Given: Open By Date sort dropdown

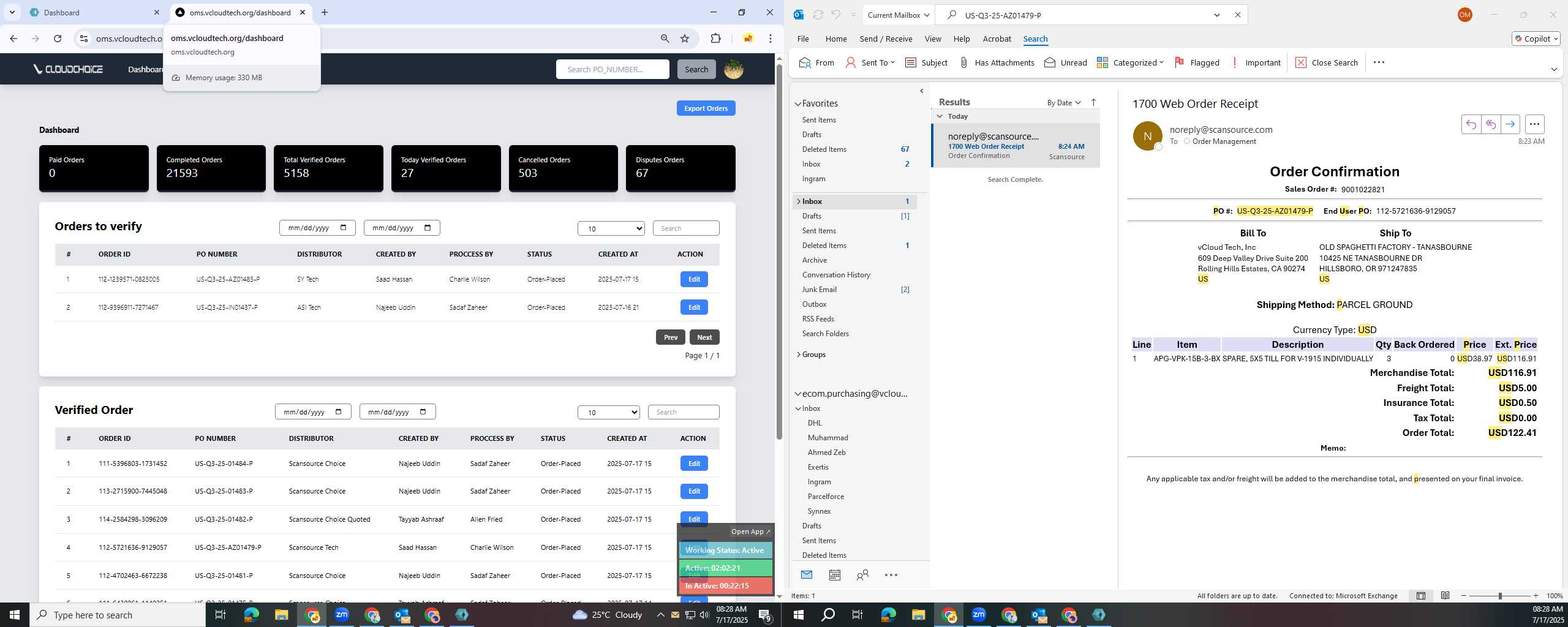Looking at the screenshot, I should (1064, 102).
